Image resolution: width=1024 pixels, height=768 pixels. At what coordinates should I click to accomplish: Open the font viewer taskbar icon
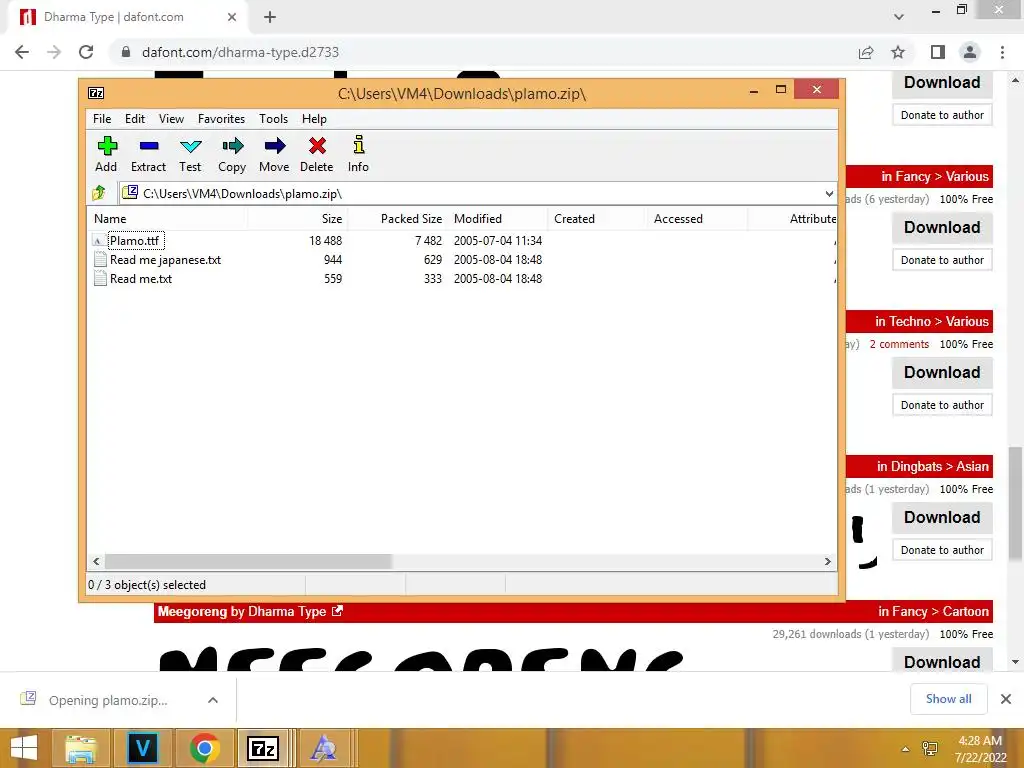[x=323, y=748]
